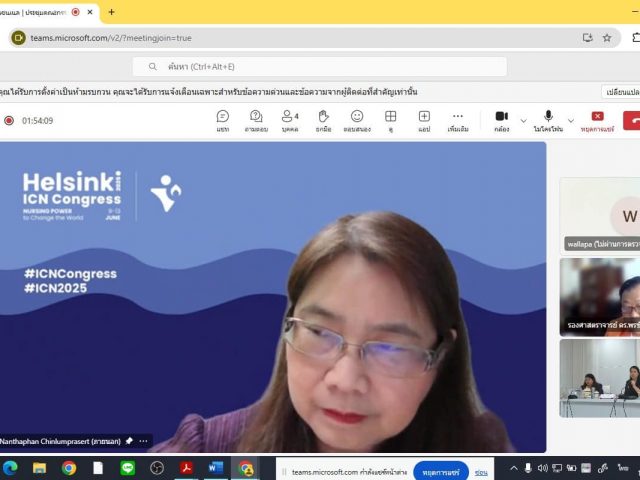Click the microphone tray icon
Image resolution: width=640 pixels, height=480 pixels.
[528, 468]
